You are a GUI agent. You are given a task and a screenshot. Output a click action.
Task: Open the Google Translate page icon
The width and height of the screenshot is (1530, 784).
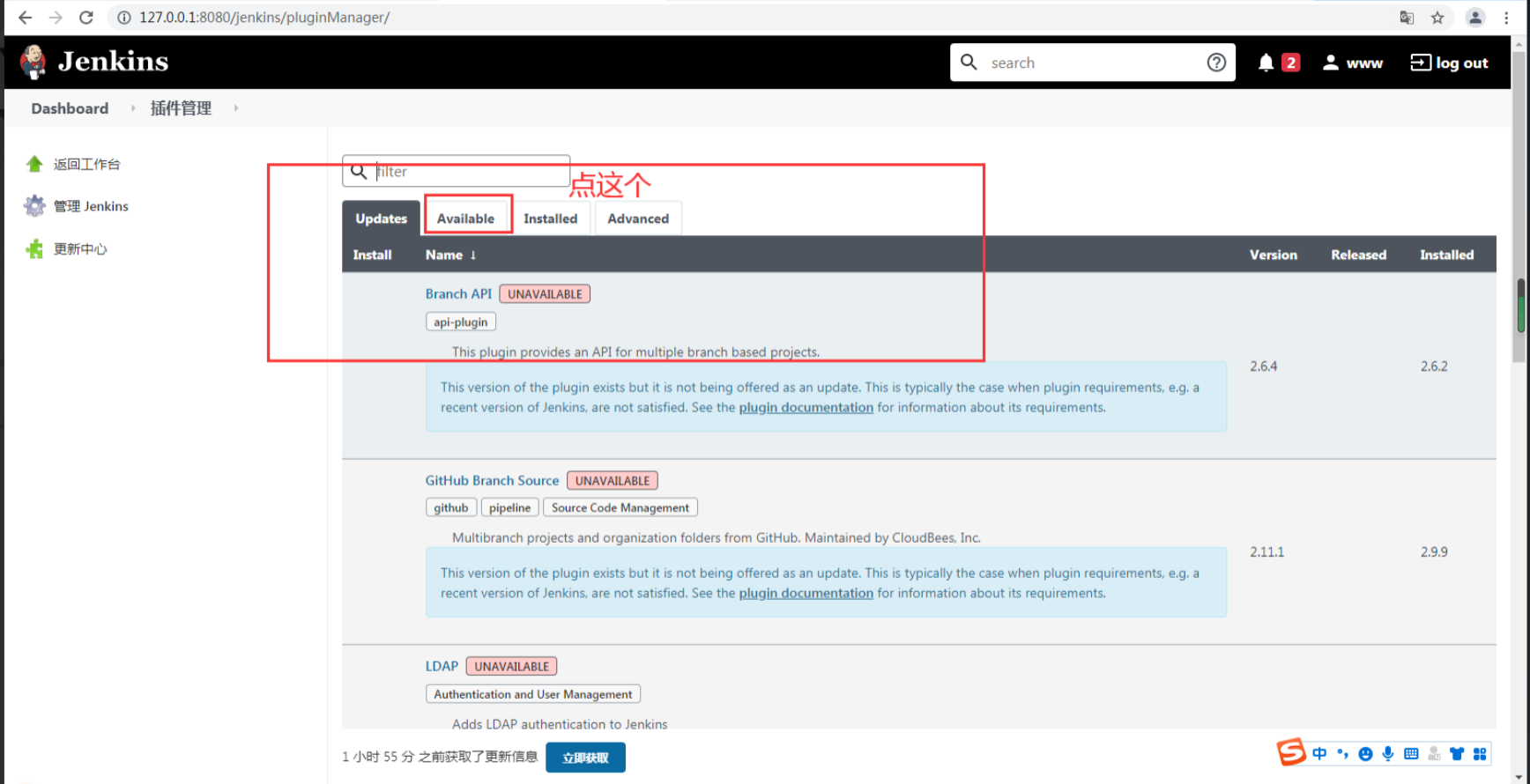click(x=1407, y=18)
